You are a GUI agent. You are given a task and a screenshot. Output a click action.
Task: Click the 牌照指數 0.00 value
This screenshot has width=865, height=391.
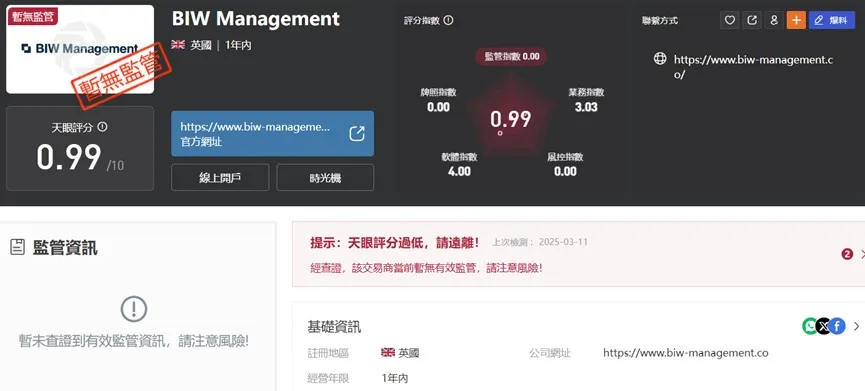click(439, 107)
